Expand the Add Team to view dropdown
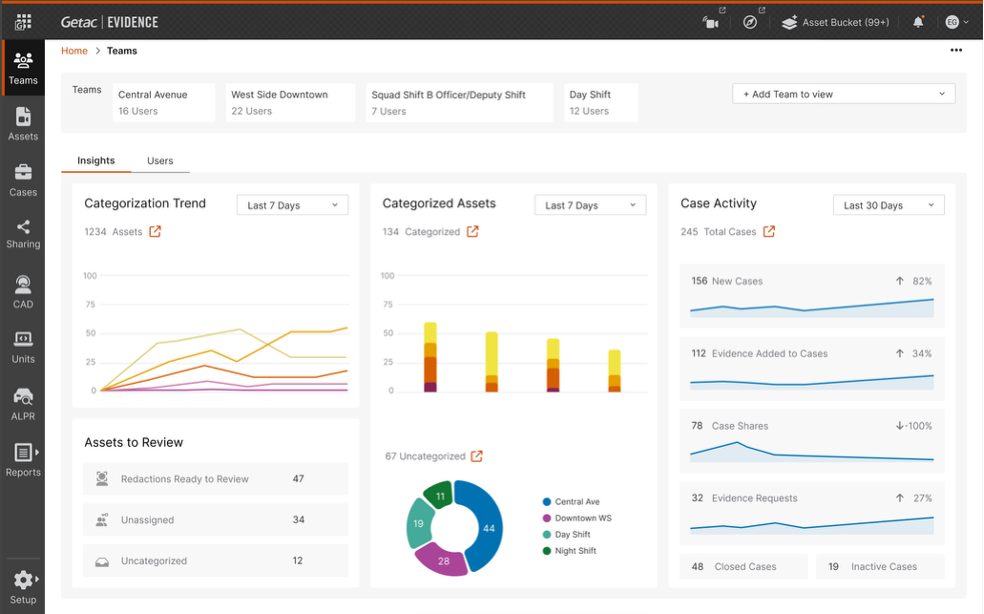Viewport: 984px width, 614px height. point(843,94)
